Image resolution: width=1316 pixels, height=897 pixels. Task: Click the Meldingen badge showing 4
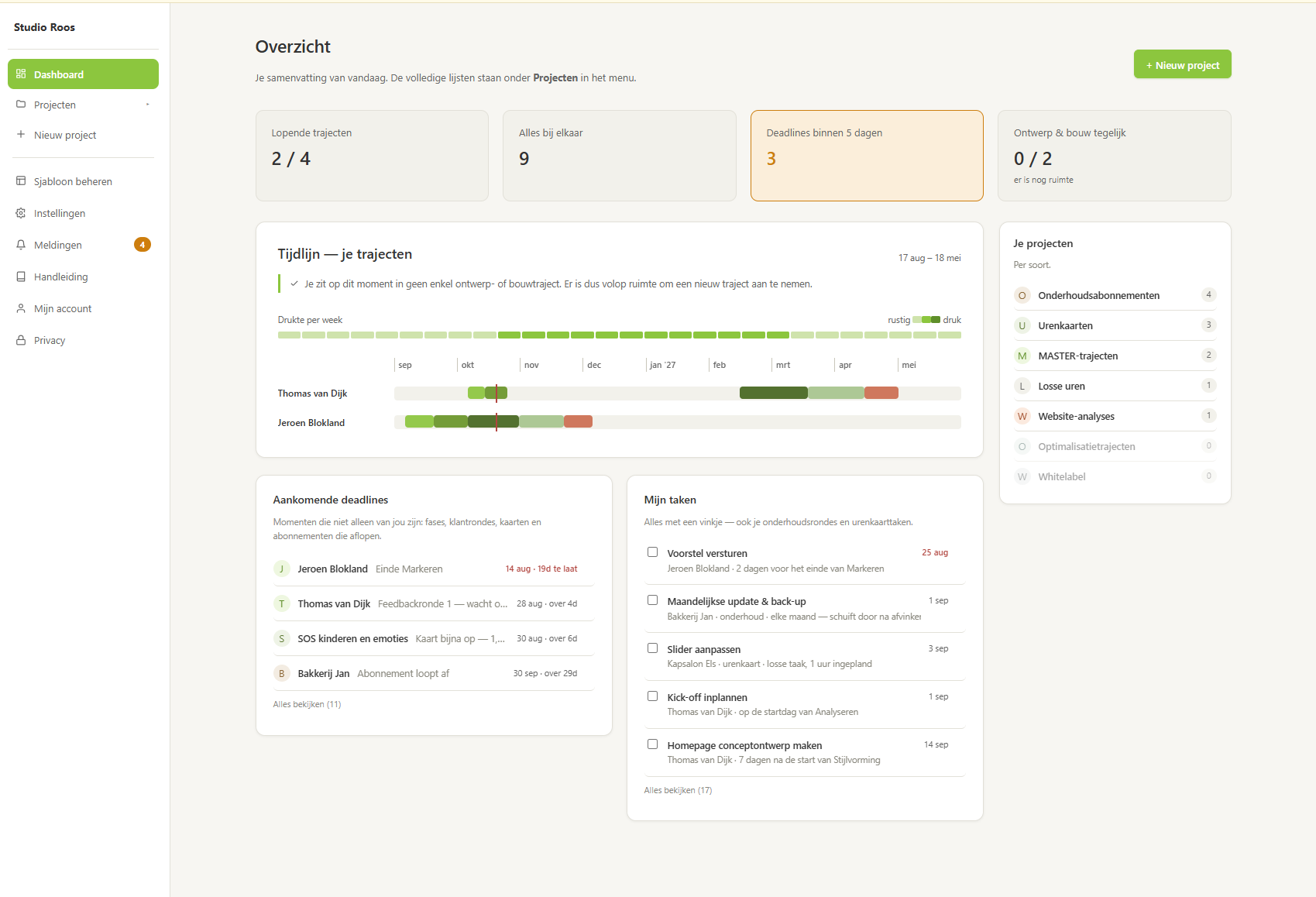(143, 245)
